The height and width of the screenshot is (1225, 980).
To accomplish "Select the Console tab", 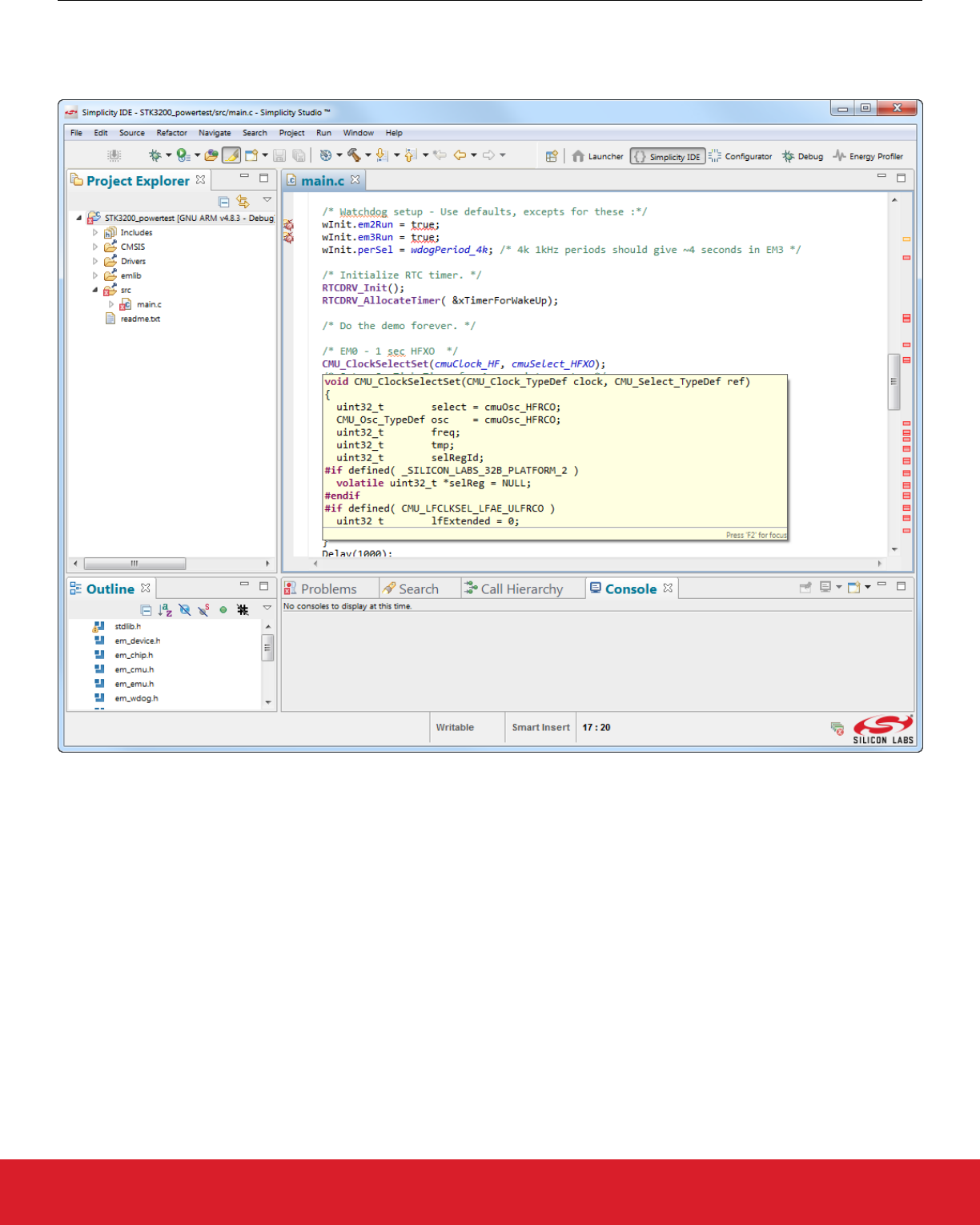I will pos(624,588).
